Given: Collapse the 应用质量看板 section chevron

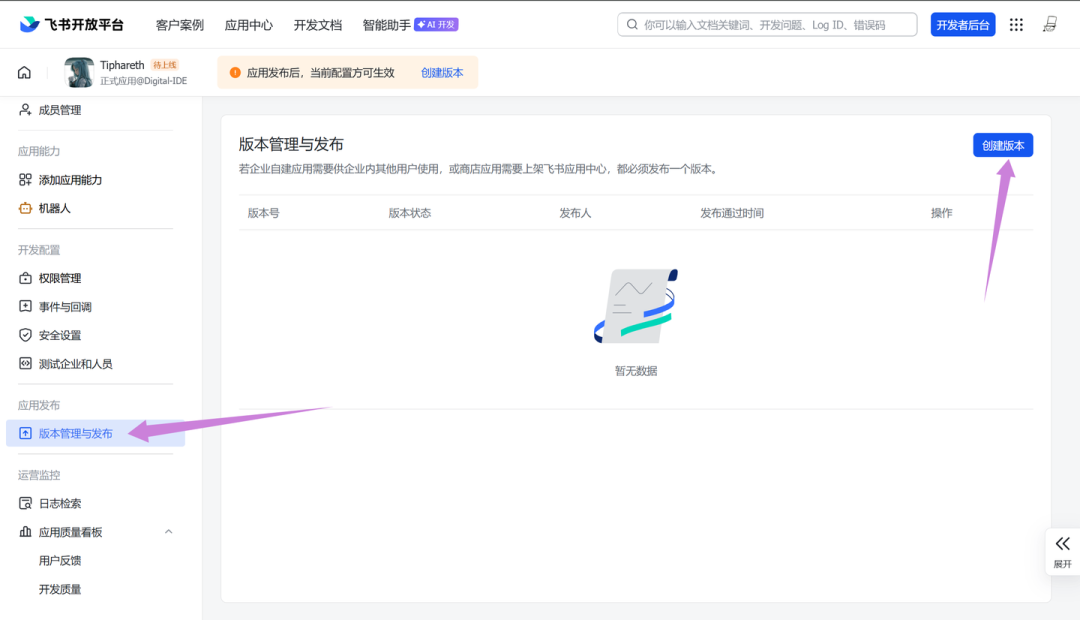Looking at the screenshot, I should coord(168,532).
